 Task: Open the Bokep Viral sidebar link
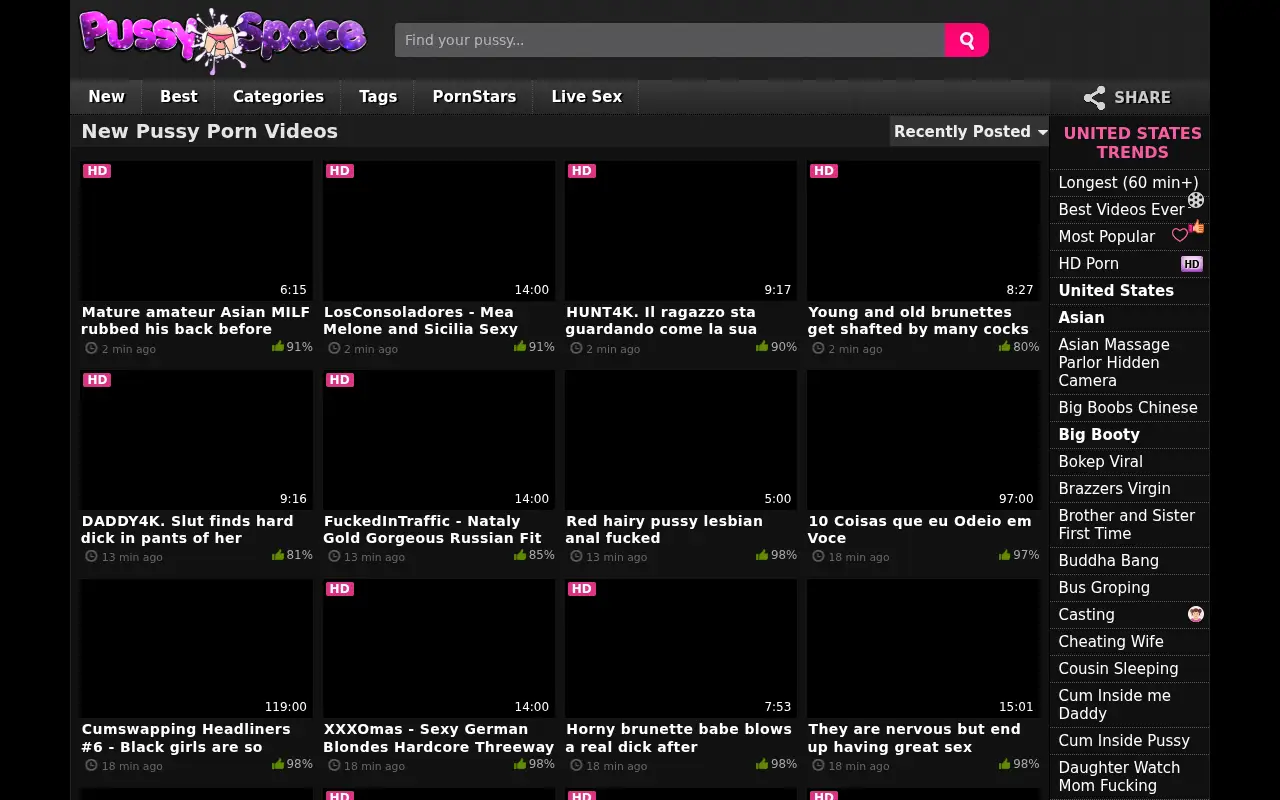[x=1100, y=462]
